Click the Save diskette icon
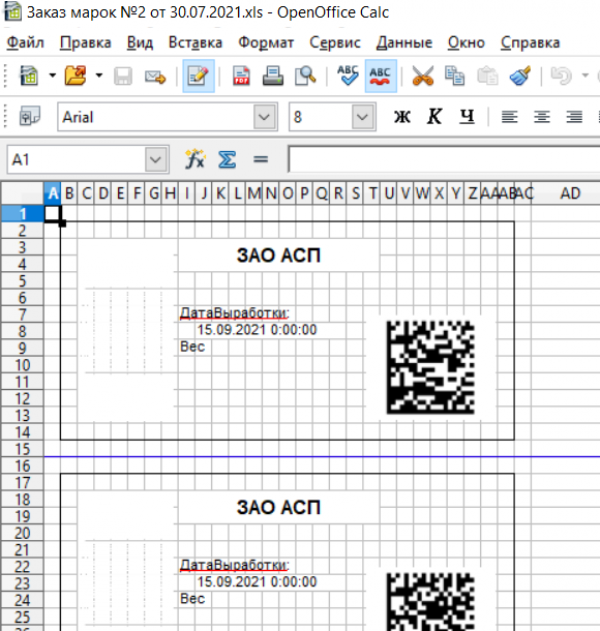The width and height of the screenshot is (600, 631). point(123,76)
